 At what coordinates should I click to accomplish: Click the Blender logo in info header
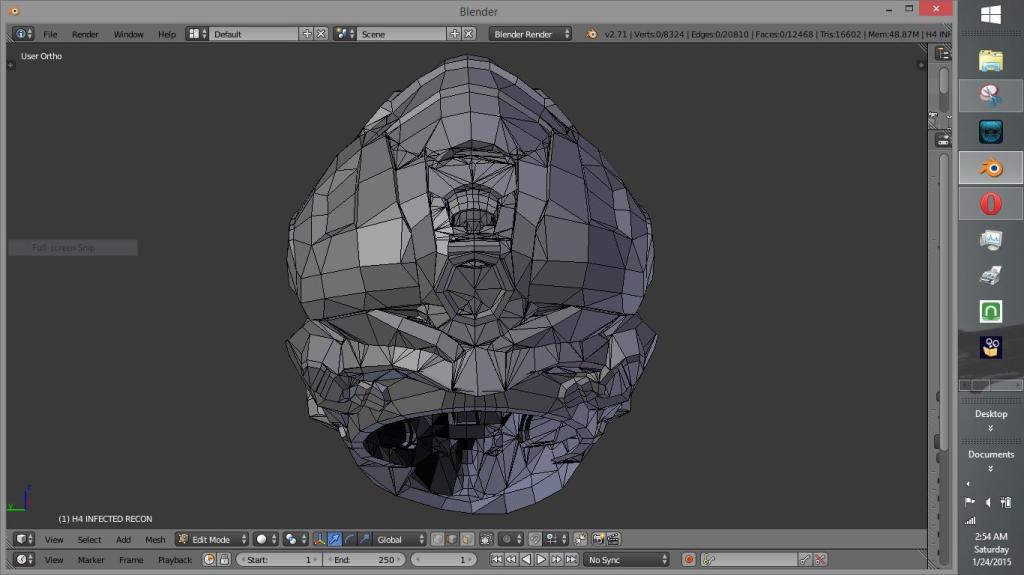point(591,34)
